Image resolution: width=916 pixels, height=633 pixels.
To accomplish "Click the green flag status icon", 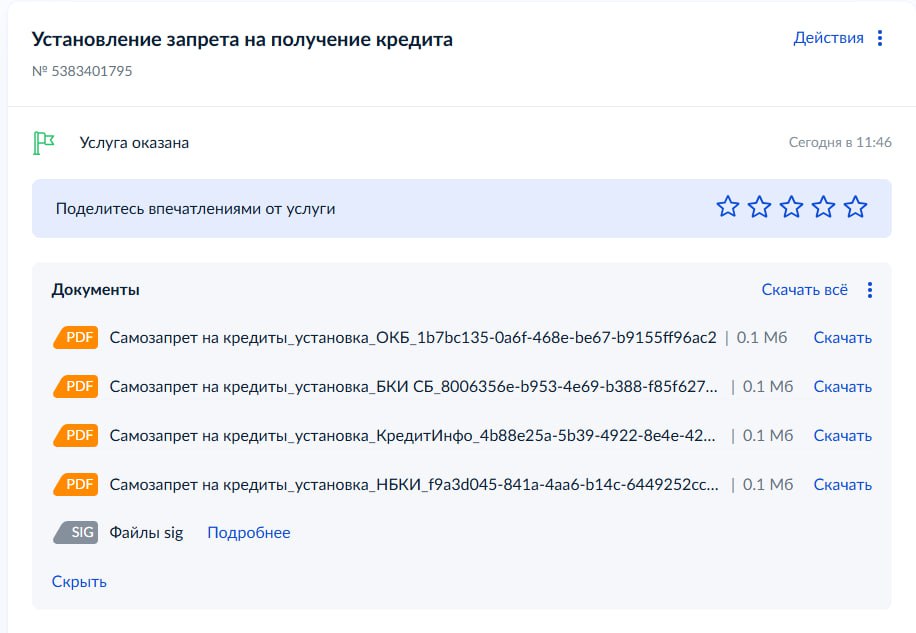I will tap(43, 143).
